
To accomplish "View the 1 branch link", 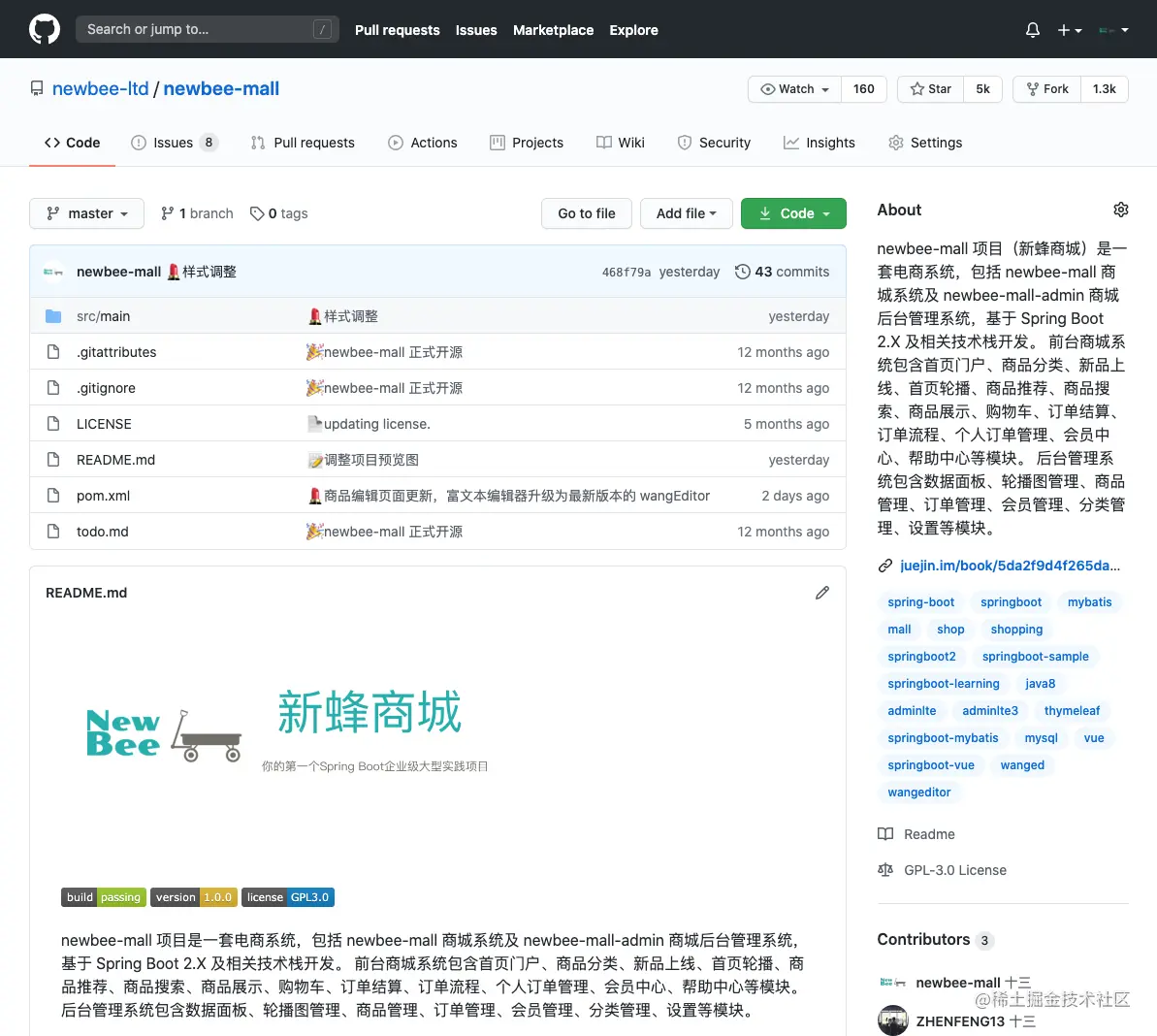I will (x=197, y=213).
